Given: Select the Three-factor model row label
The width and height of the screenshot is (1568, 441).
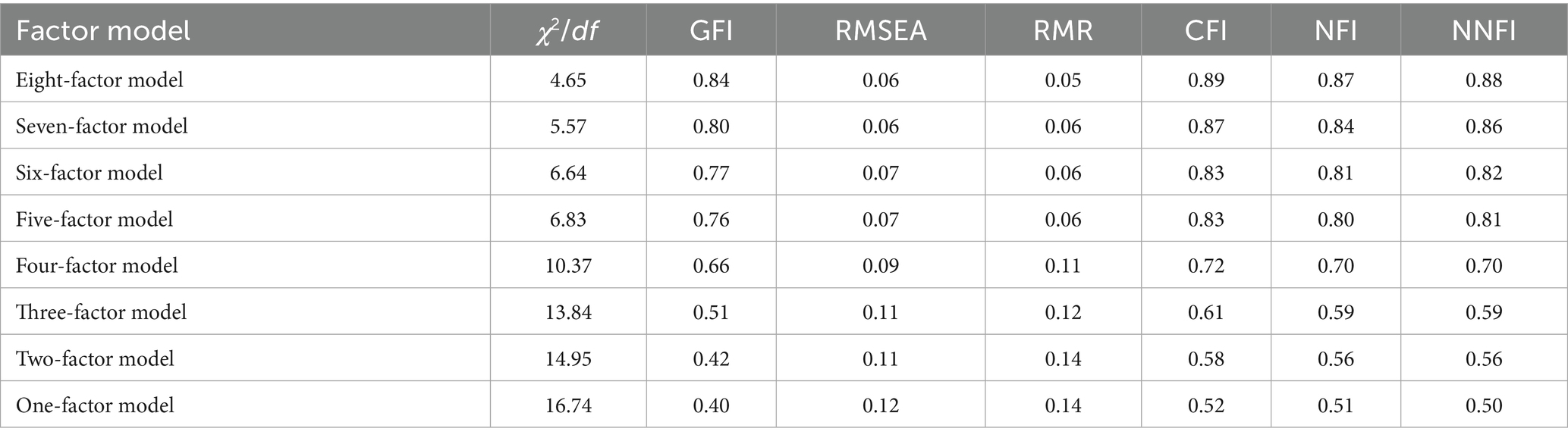Looking at the screenshot, I should [x=101, y=312].
